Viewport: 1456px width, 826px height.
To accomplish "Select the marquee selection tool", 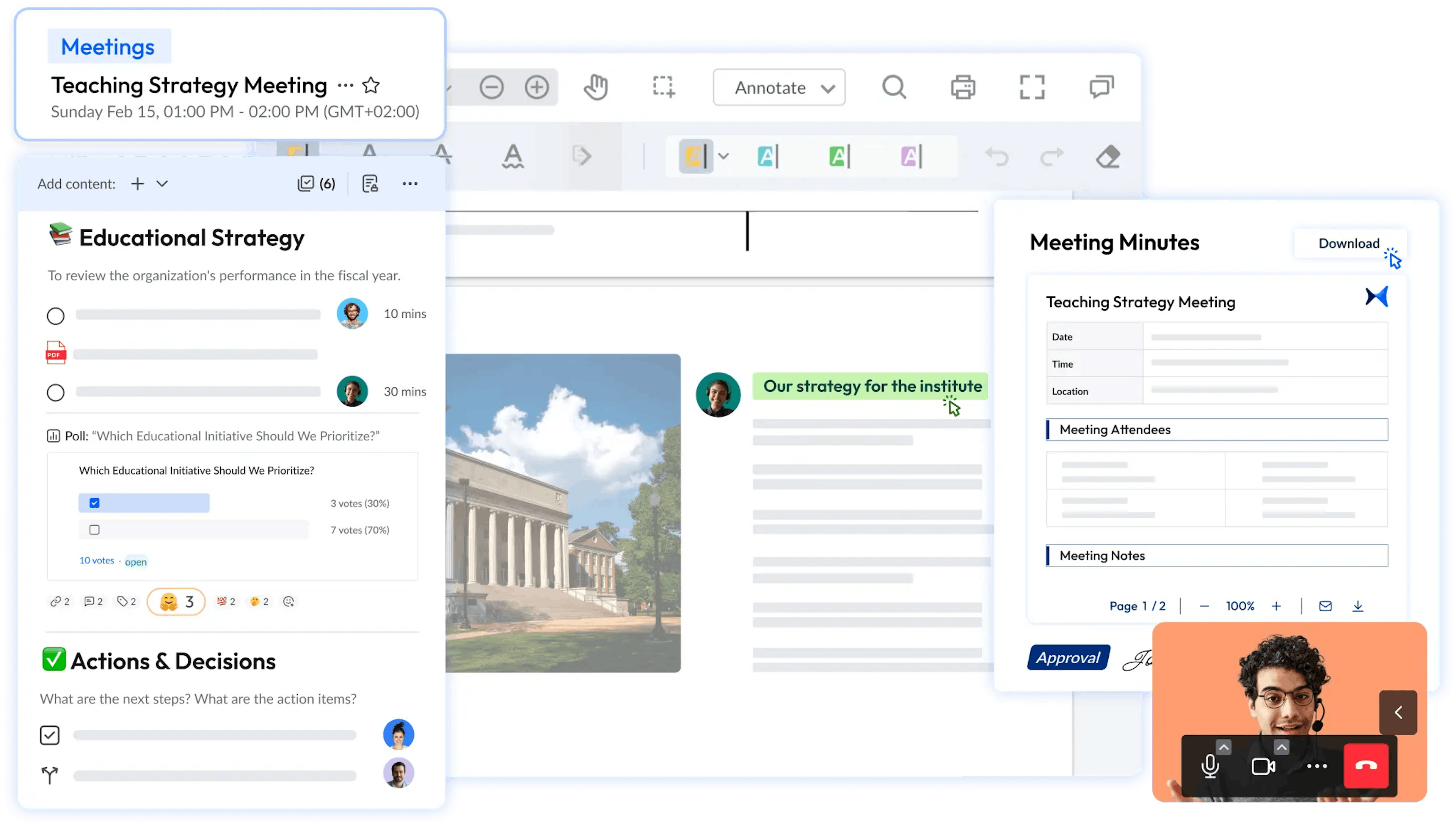I will [663, 87].
